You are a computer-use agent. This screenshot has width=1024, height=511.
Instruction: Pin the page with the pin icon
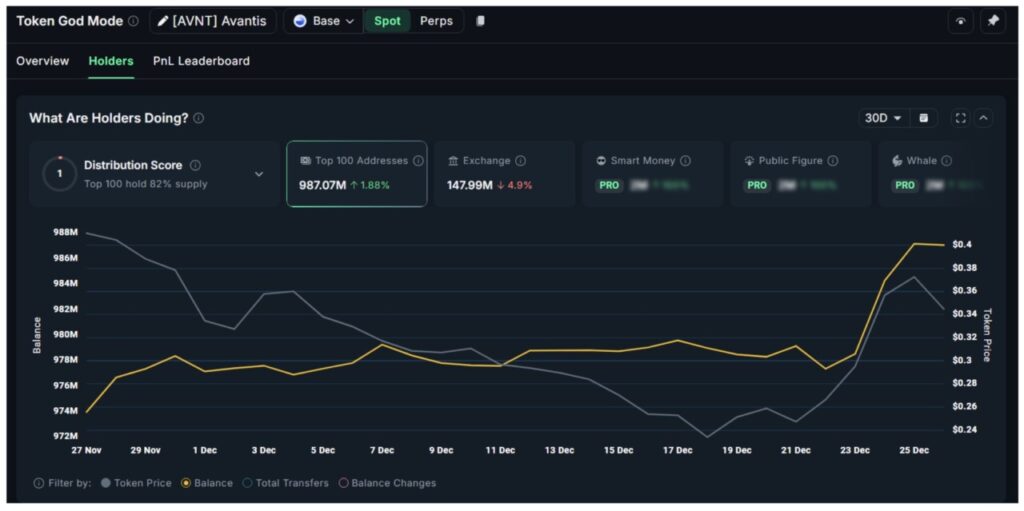click(992, 21)
